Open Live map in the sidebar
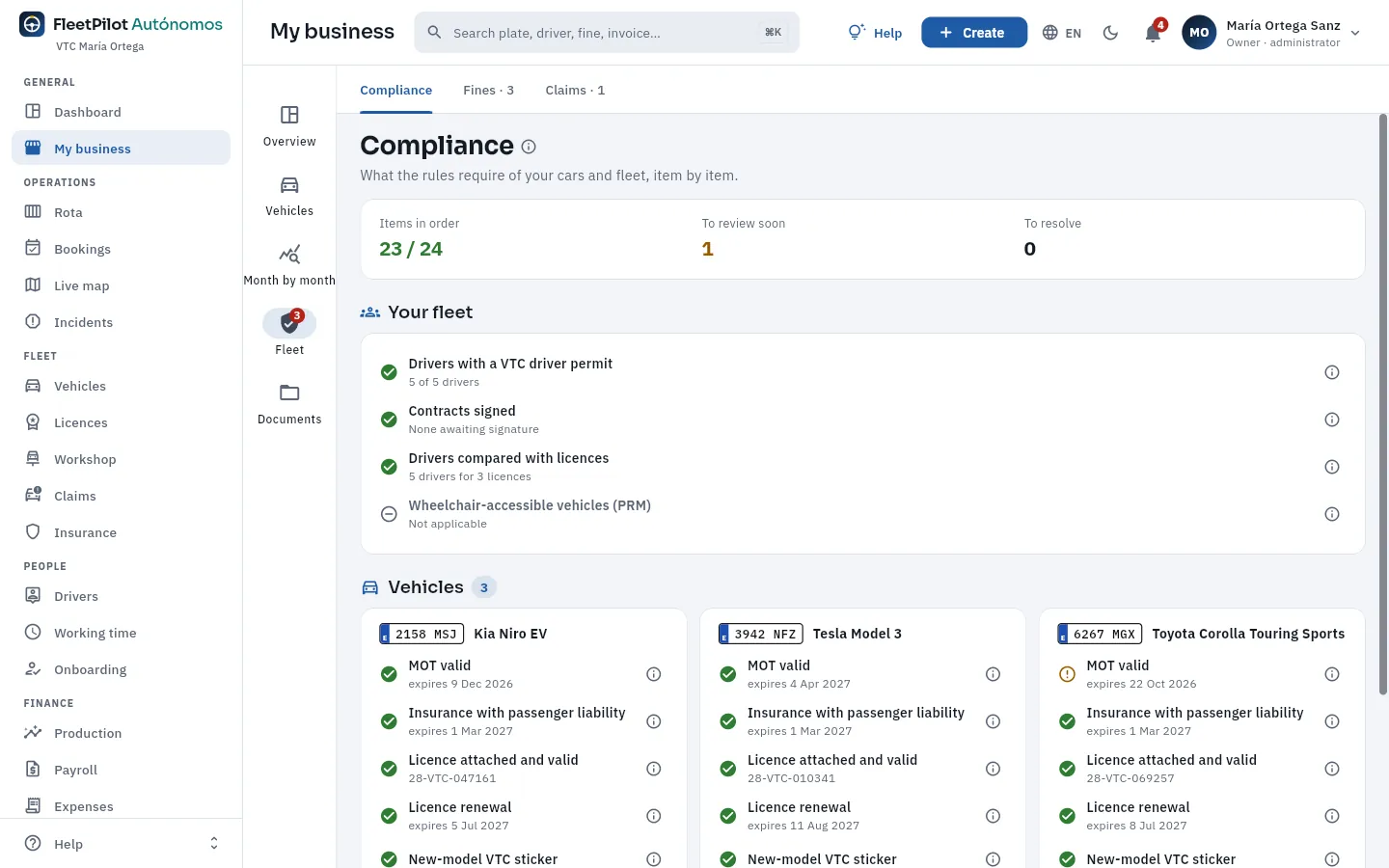The image size is (1389, 868). coord(121,285)
